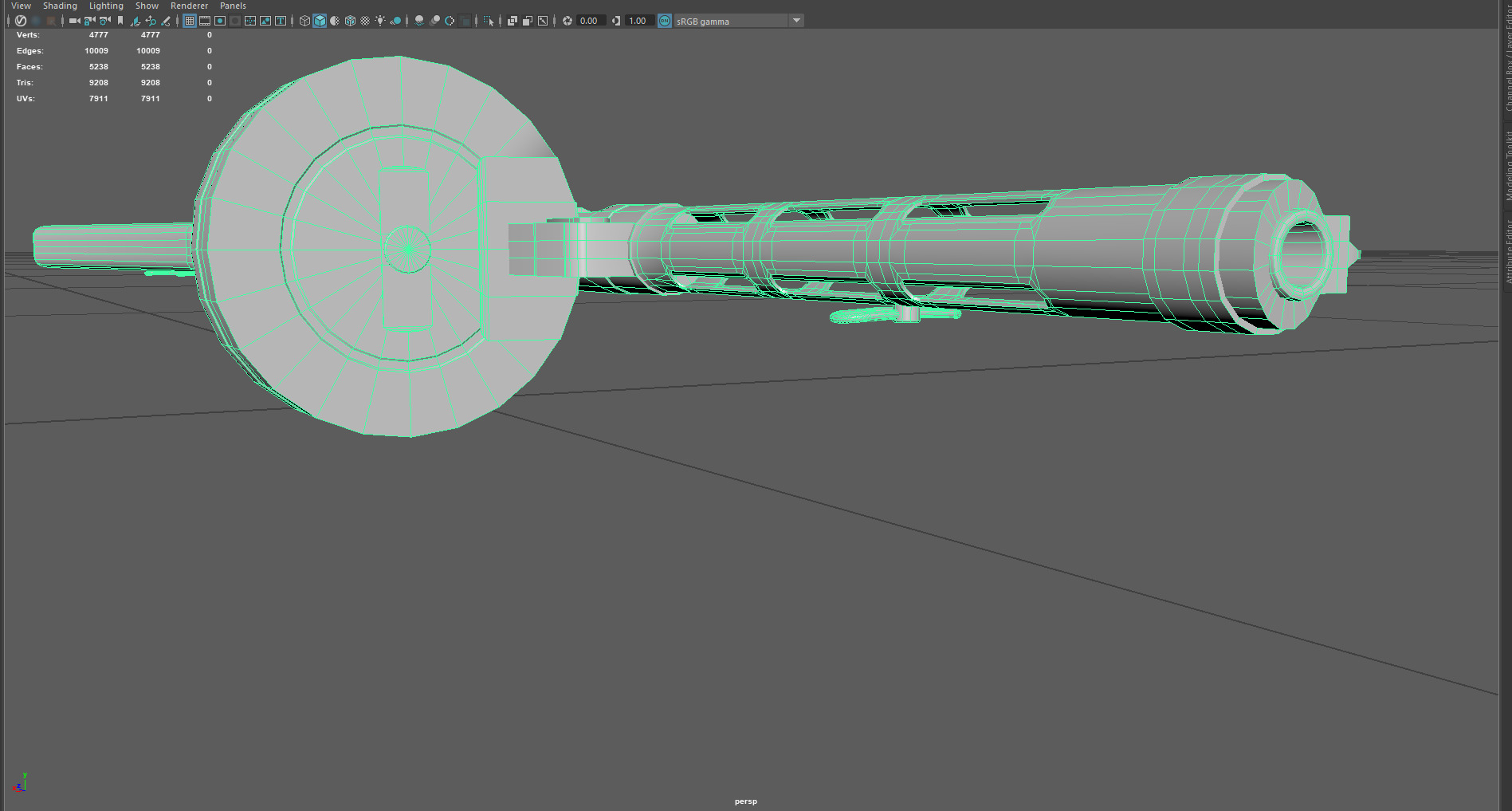Click the Shadows icon
Screen dimensions: 1512x811
point(395,21)
